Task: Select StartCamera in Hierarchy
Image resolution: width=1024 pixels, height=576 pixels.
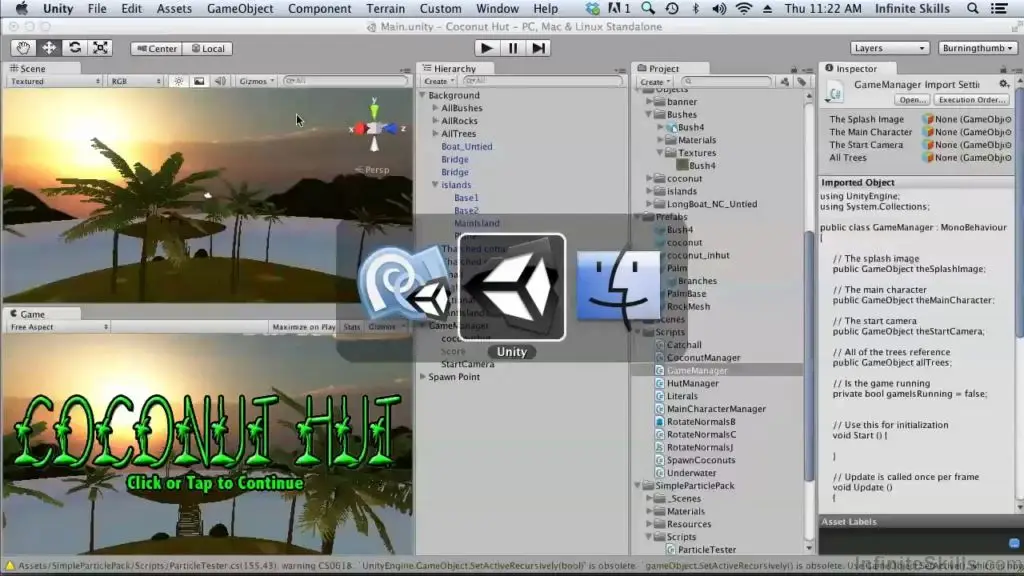Action: pyautogui.click(x=467, y=364)
